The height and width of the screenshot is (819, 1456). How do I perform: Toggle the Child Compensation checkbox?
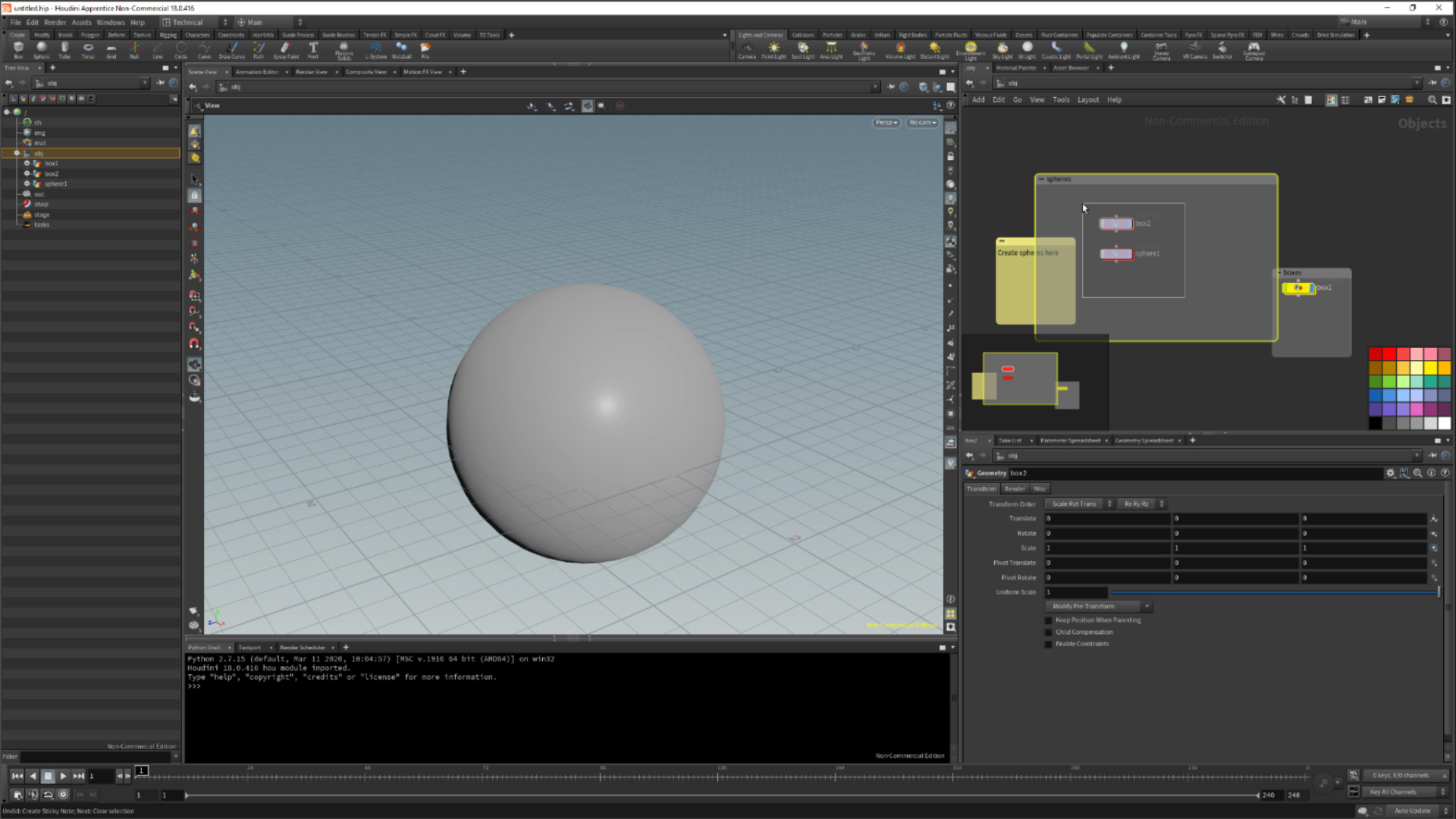(x=1049, y=632)
